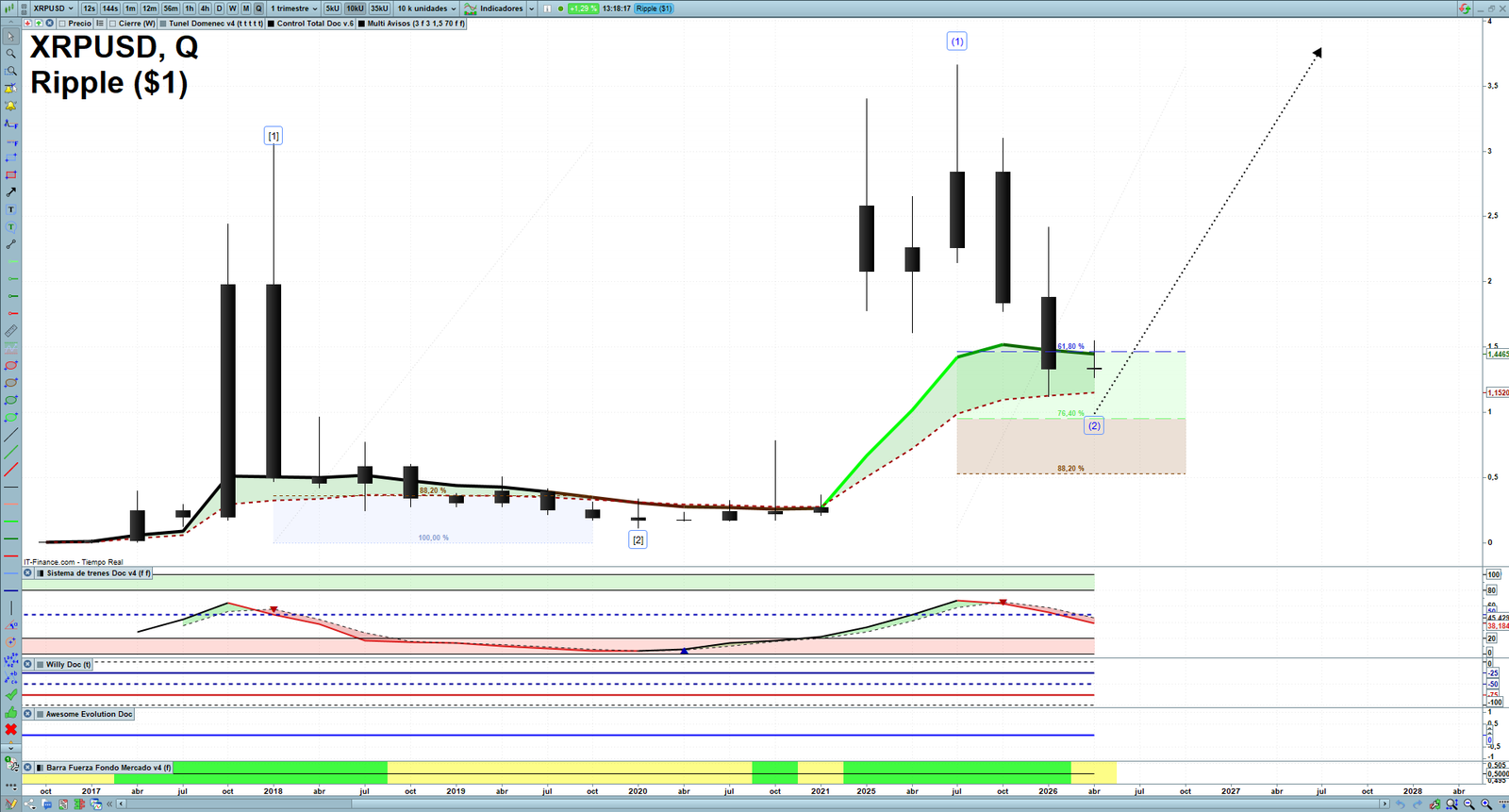
Task: Click the green checkmark tool
Action: (10, 694)
